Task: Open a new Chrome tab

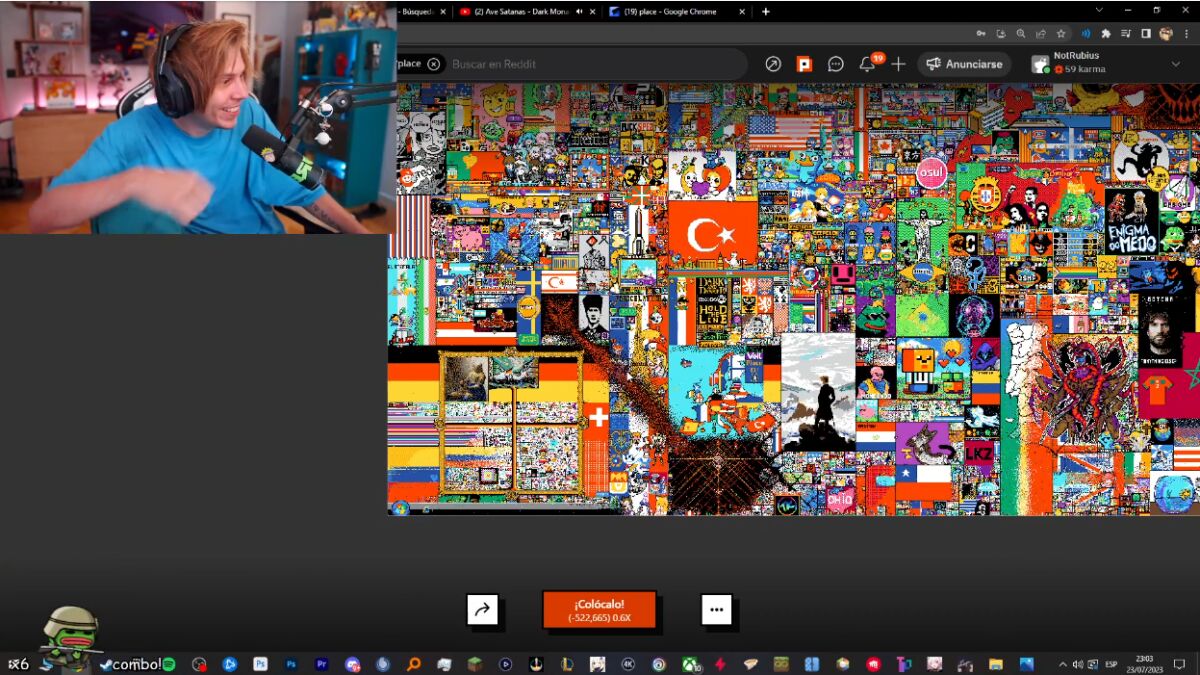Action: [x=766, y=12]
